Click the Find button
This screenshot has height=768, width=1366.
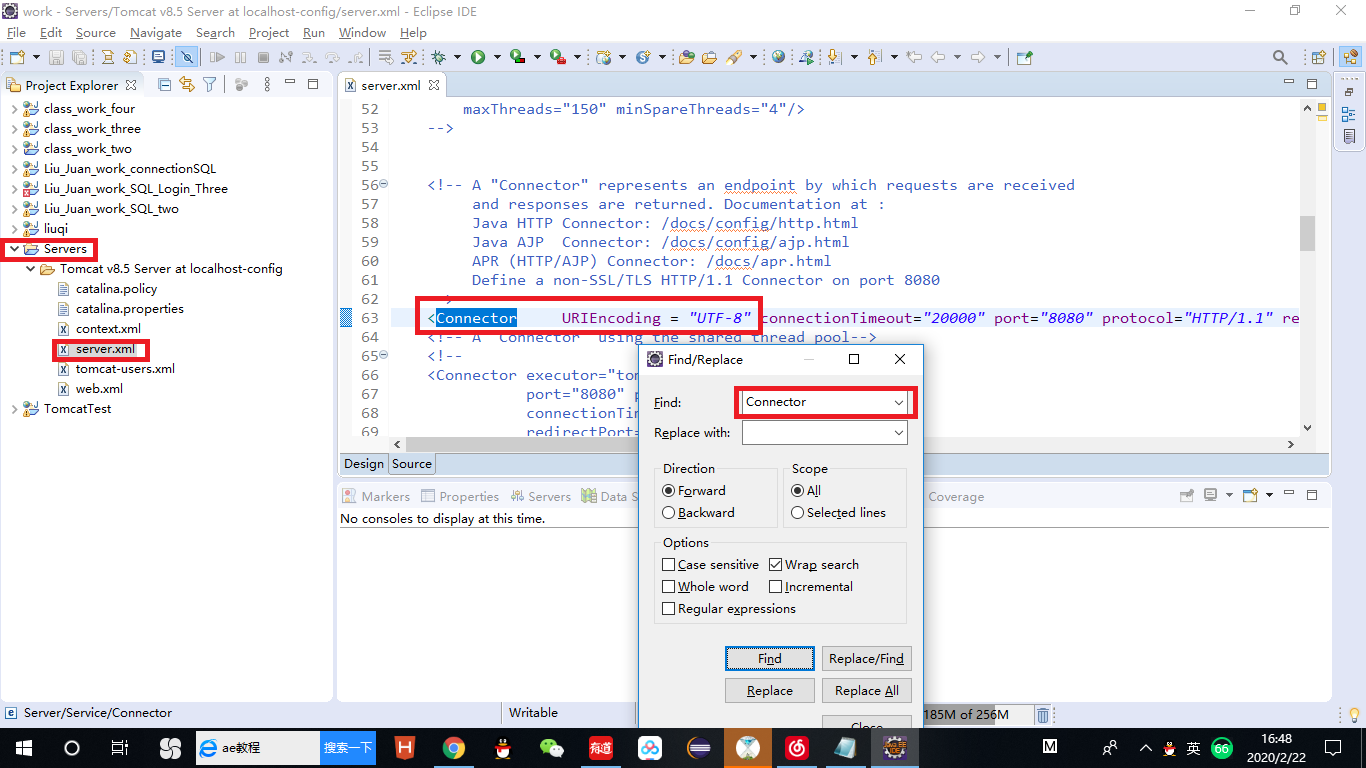tap(770, 659)
